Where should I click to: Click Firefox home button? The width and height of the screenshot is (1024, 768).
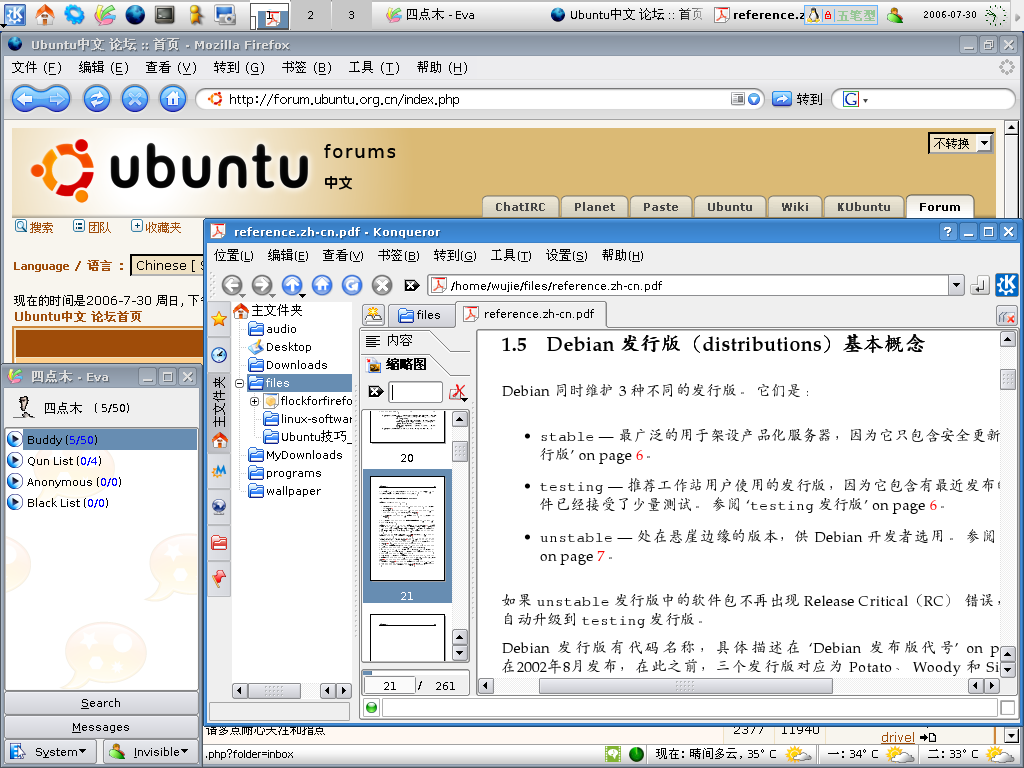[172, 99]
